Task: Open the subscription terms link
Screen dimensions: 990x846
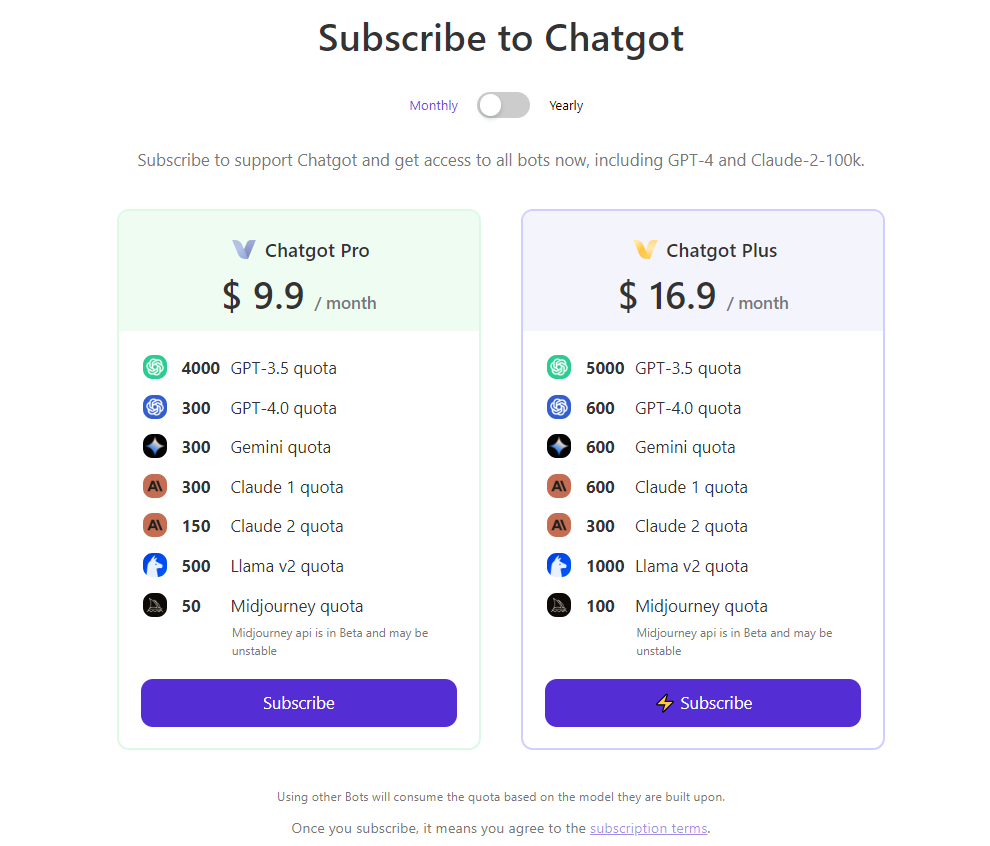Action: [x=648, y=828]
